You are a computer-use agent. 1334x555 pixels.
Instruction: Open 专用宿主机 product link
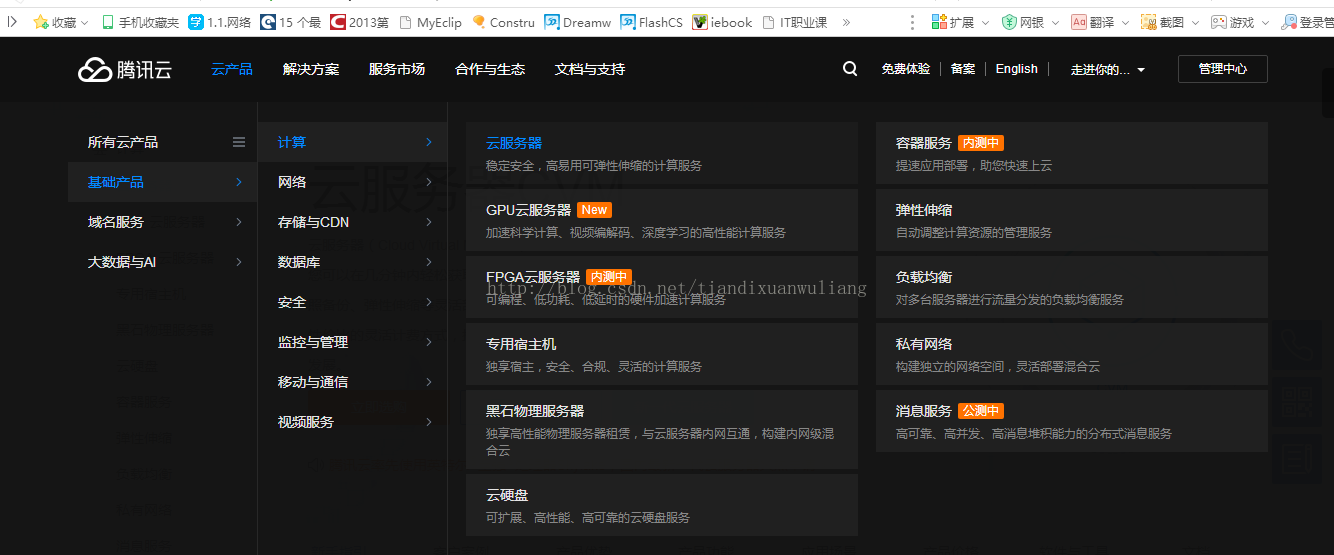[662, 354]
